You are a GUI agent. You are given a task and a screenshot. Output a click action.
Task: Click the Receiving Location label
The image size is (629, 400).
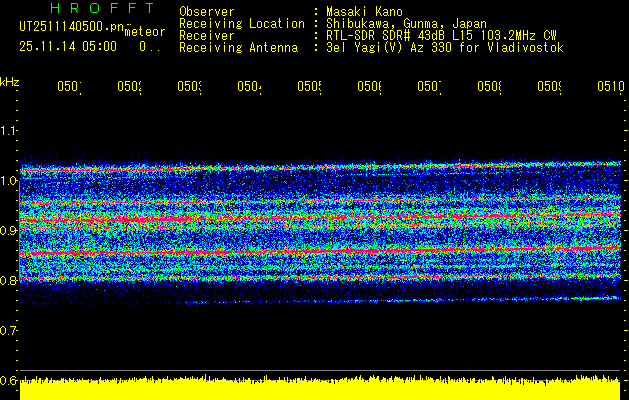242,24
